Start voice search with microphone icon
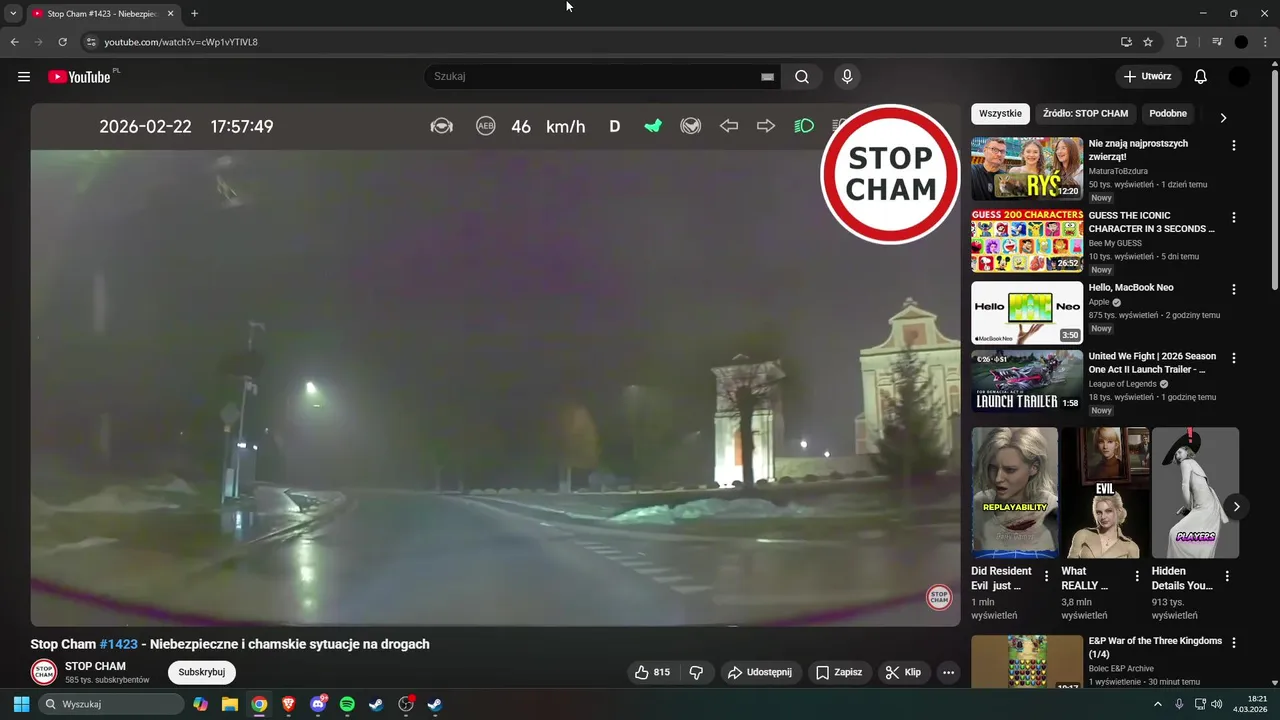Screen dimensions: 1280x720 (847, 77)
